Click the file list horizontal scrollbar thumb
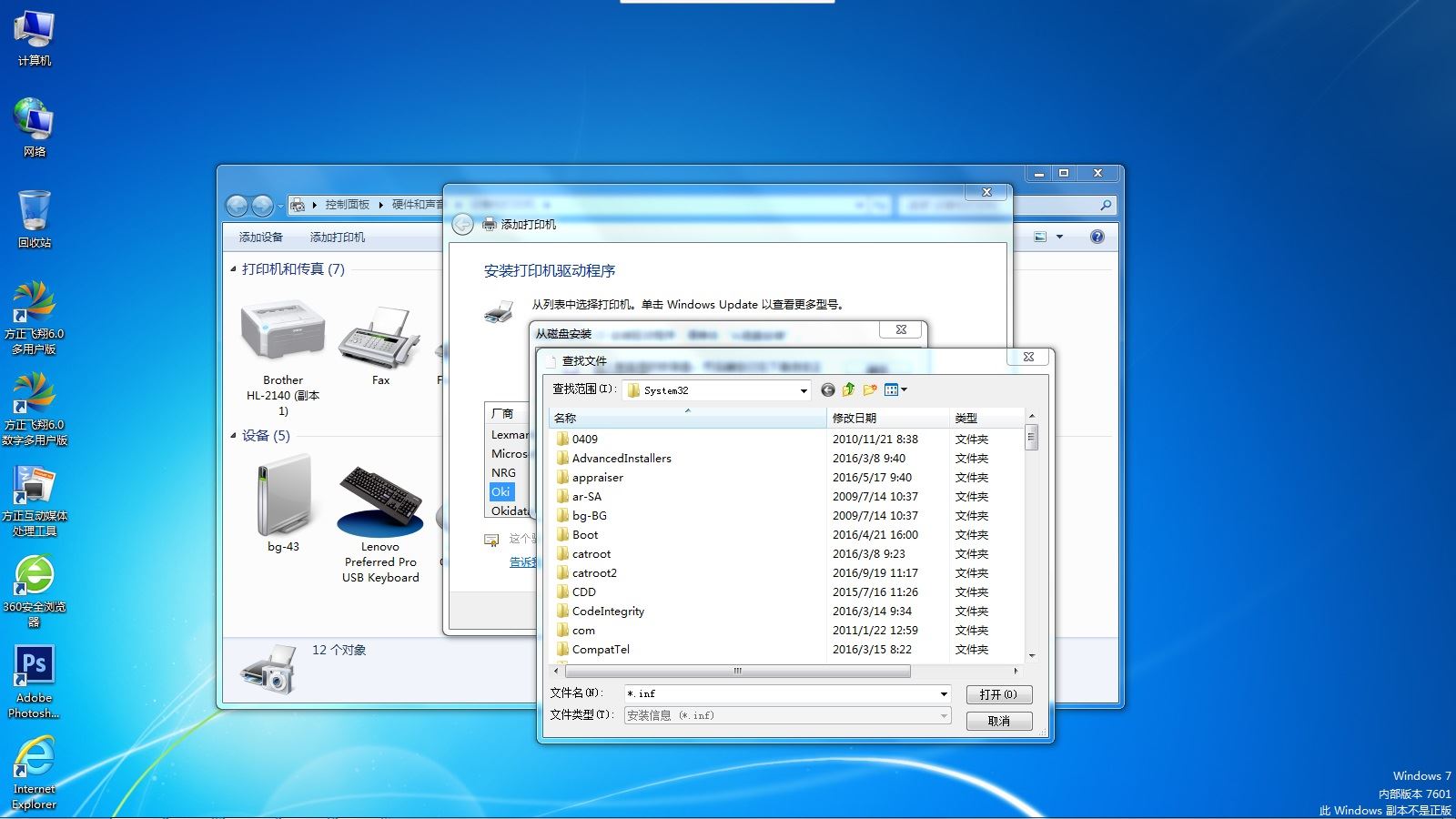Screen dimensions: 1456x819 pyautogui.click(x=738, y=672)
